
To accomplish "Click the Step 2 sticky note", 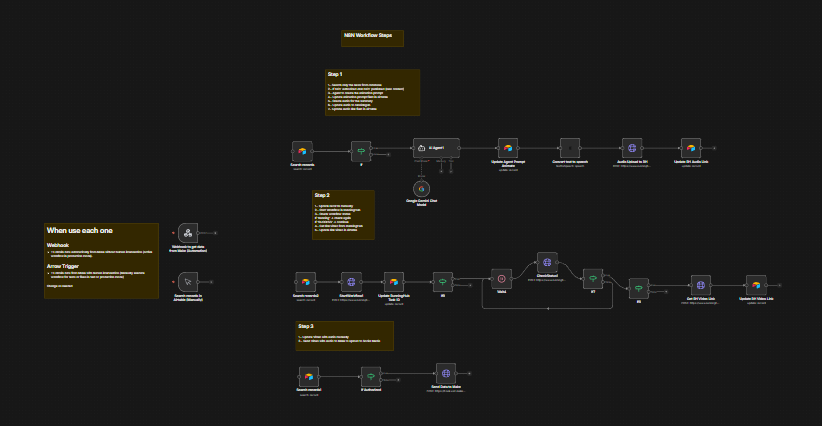I will (x=343, y=214).
